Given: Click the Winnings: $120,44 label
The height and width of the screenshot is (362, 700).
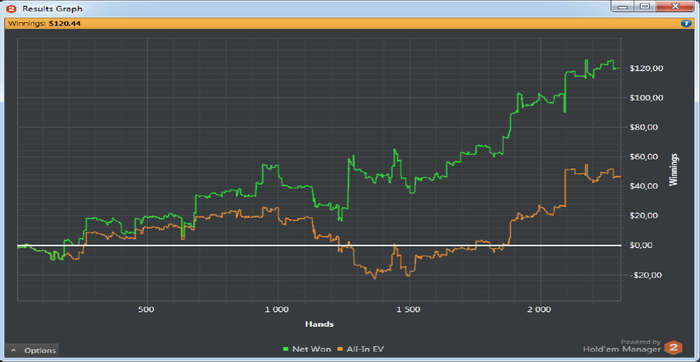Looking at the screenshot, I should [x=45, y=23].
